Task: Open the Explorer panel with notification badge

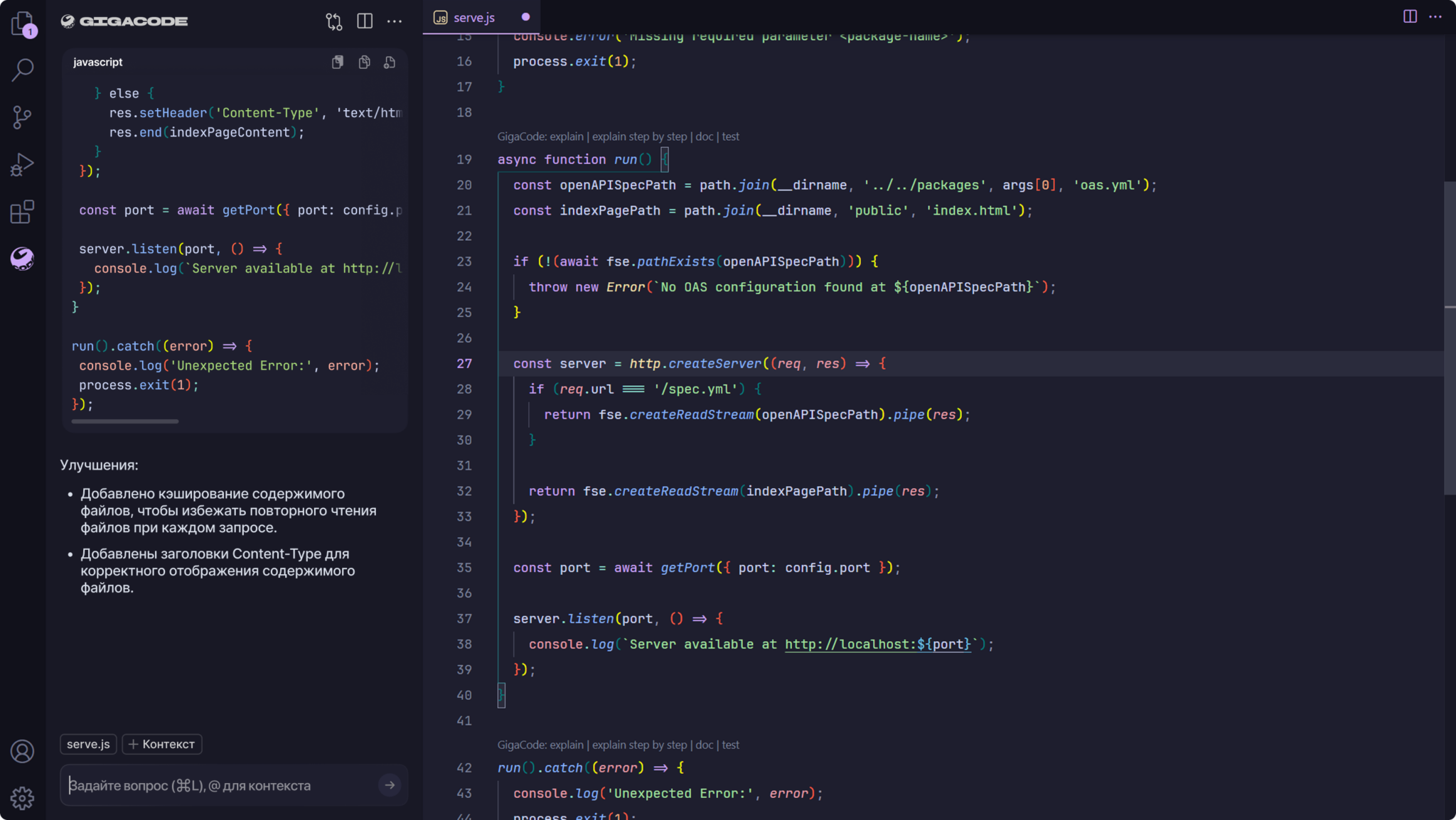Action: click(22, 23)
